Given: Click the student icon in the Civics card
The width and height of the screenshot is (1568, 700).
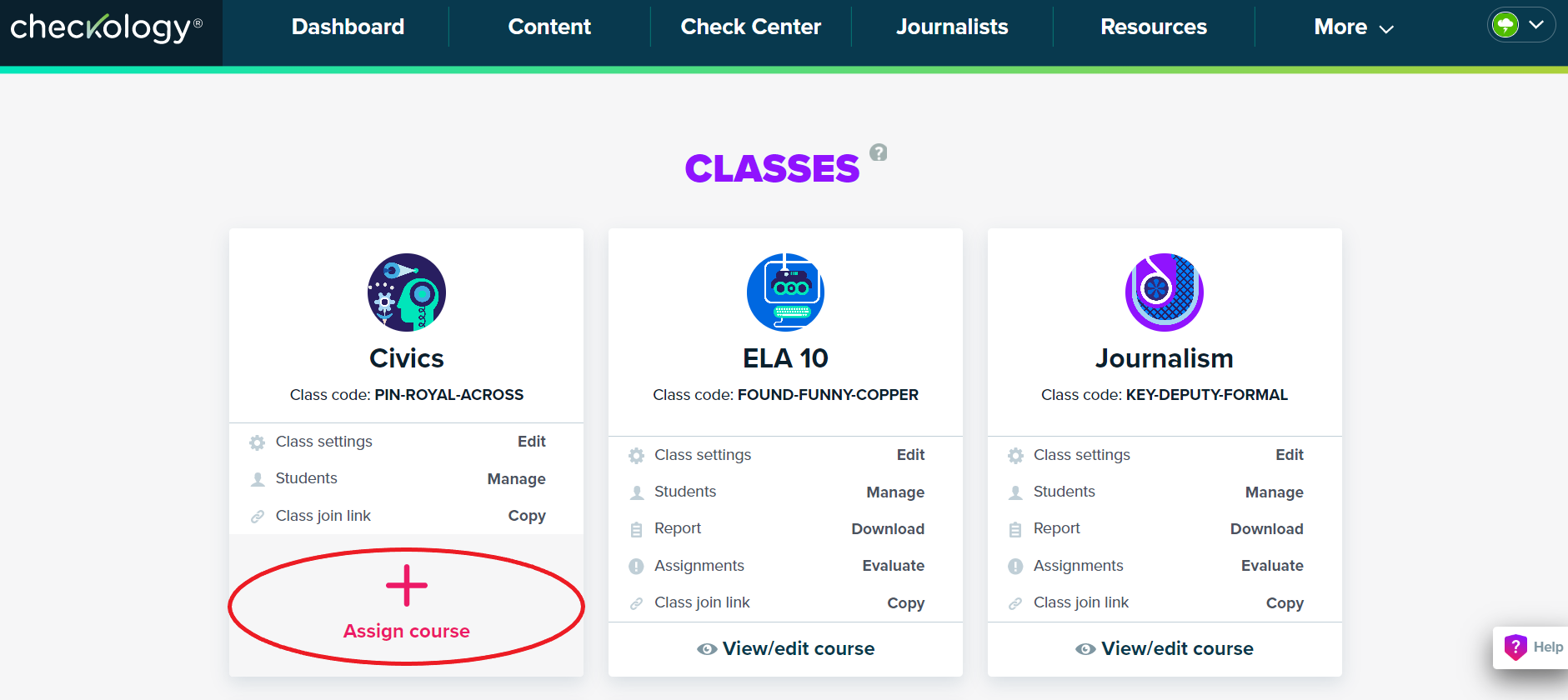Looking at the screenshot, I should pyautogui.click(x=258, y=479).
